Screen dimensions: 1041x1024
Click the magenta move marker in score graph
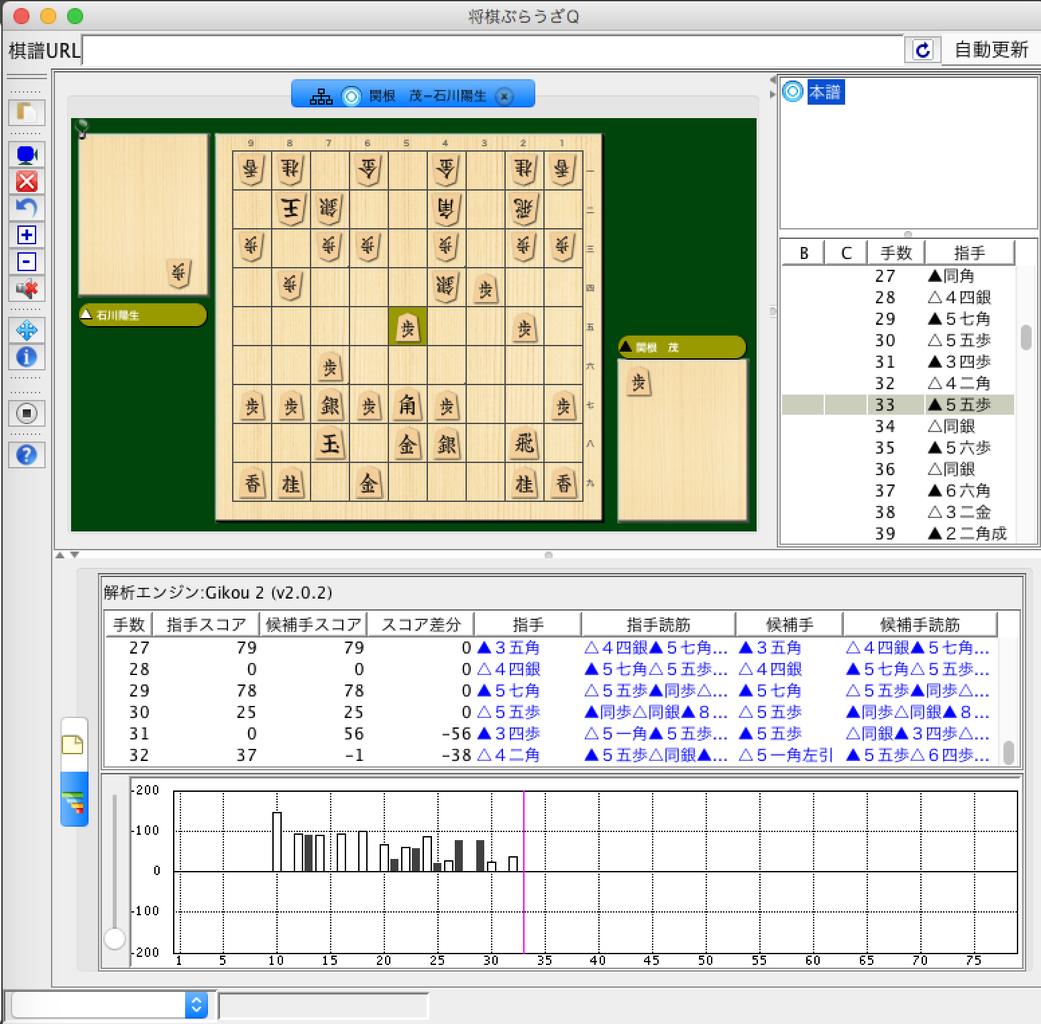point(524,872)
